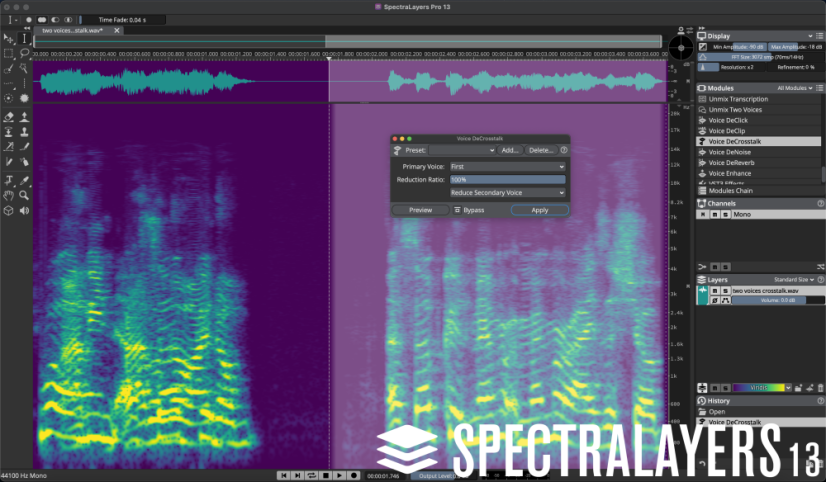This screenshot has width=826, height=482.
Task: Select Voice DeReverb module
Action: pyautogui.click(x=759, y=163)
